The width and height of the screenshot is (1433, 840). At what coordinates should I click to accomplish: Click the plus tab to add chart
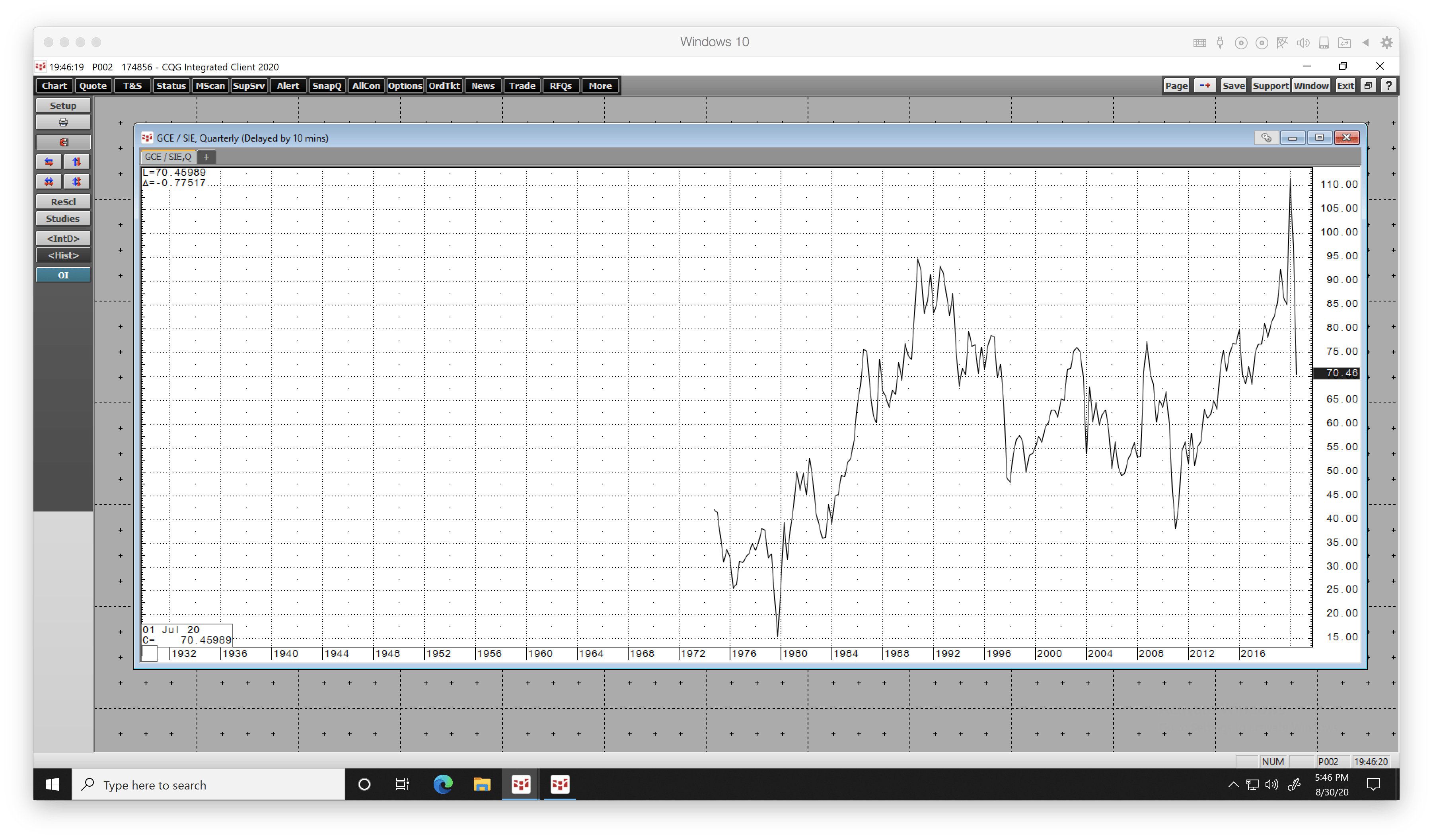[206, 157]
